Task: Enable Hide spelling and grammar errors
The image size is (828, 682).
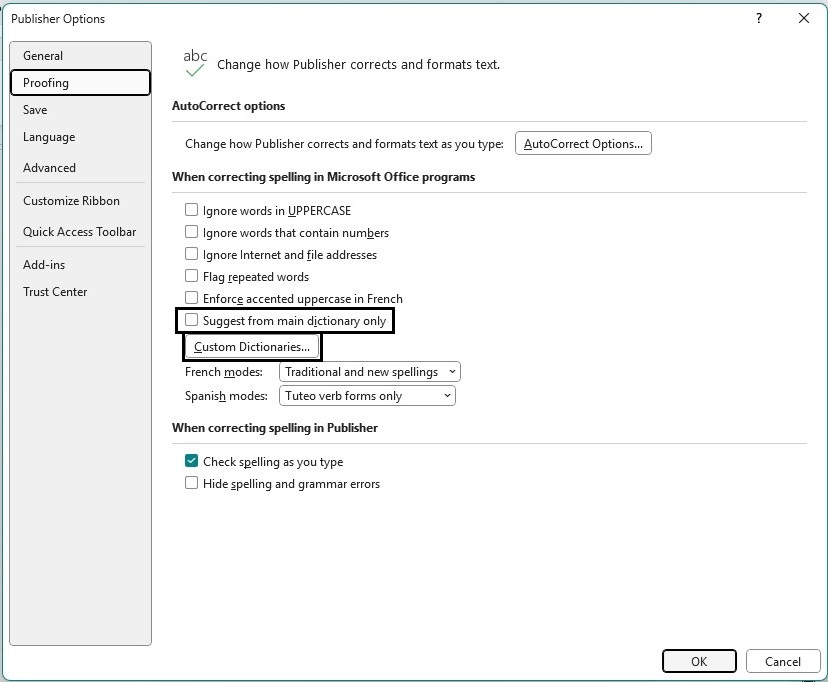Action: [192, 484]
